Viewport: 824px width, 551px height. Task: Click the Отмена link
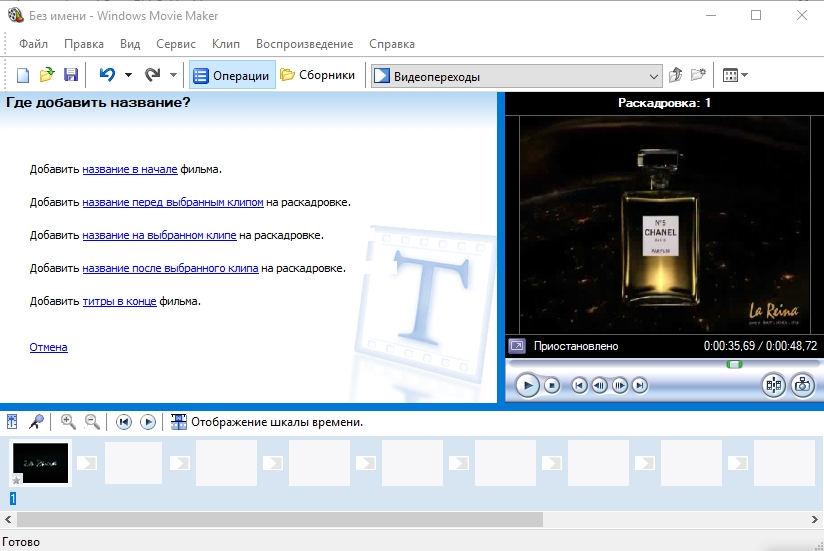tap(48, 347)
